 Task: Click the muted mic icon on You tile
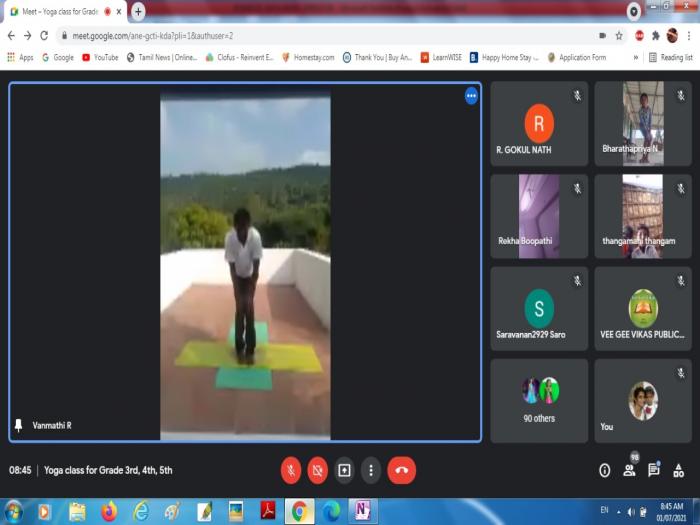click(681, 373)
